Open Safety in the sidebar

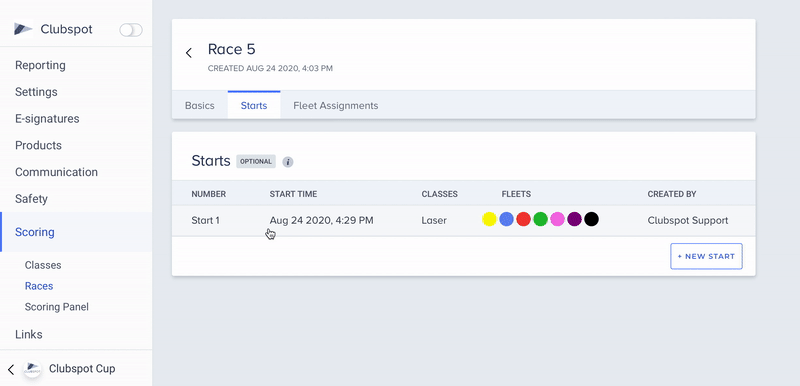31,199
